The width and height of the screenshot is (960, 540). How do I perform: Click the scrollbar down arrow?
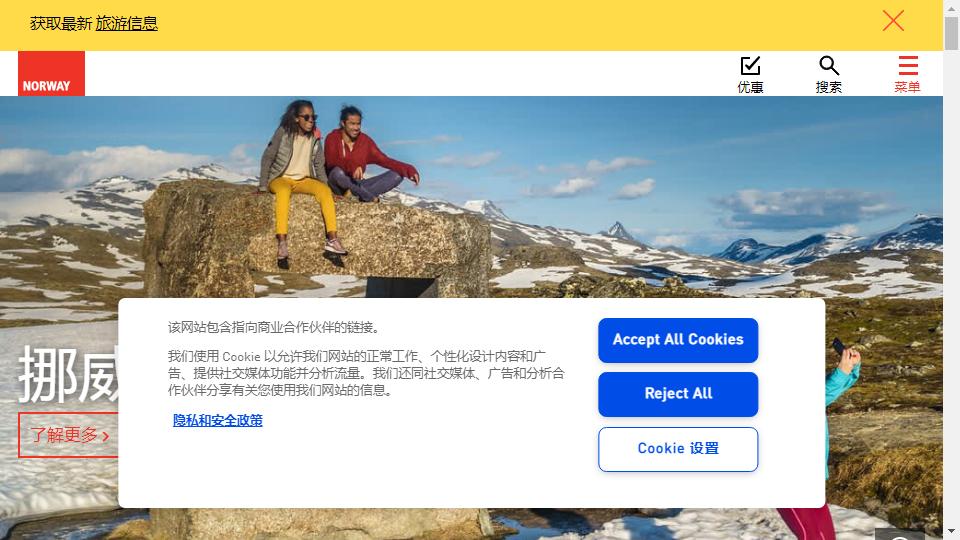coord(951,533)
